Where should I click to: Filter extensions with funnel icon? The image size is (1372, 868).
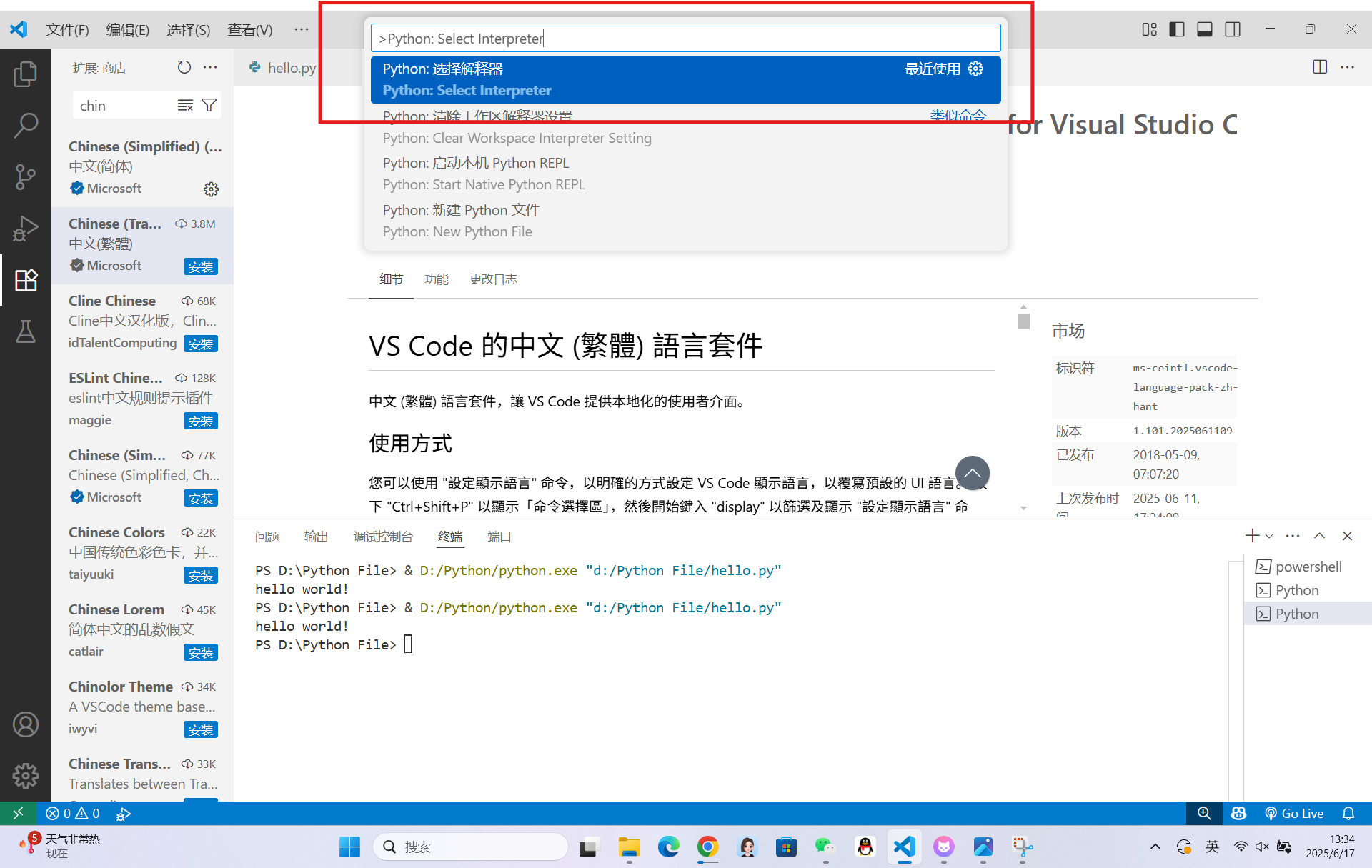pos(209,106)
